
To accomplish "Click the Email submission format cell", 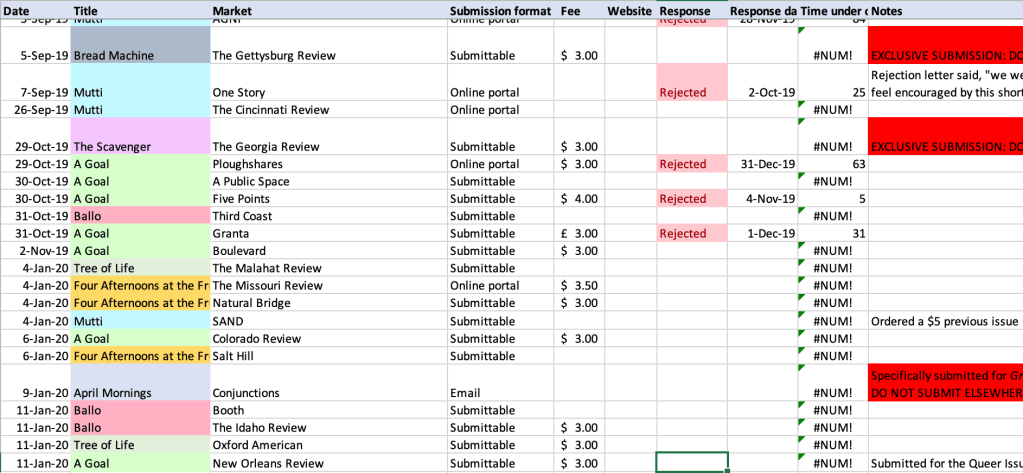I will (502, 383).
